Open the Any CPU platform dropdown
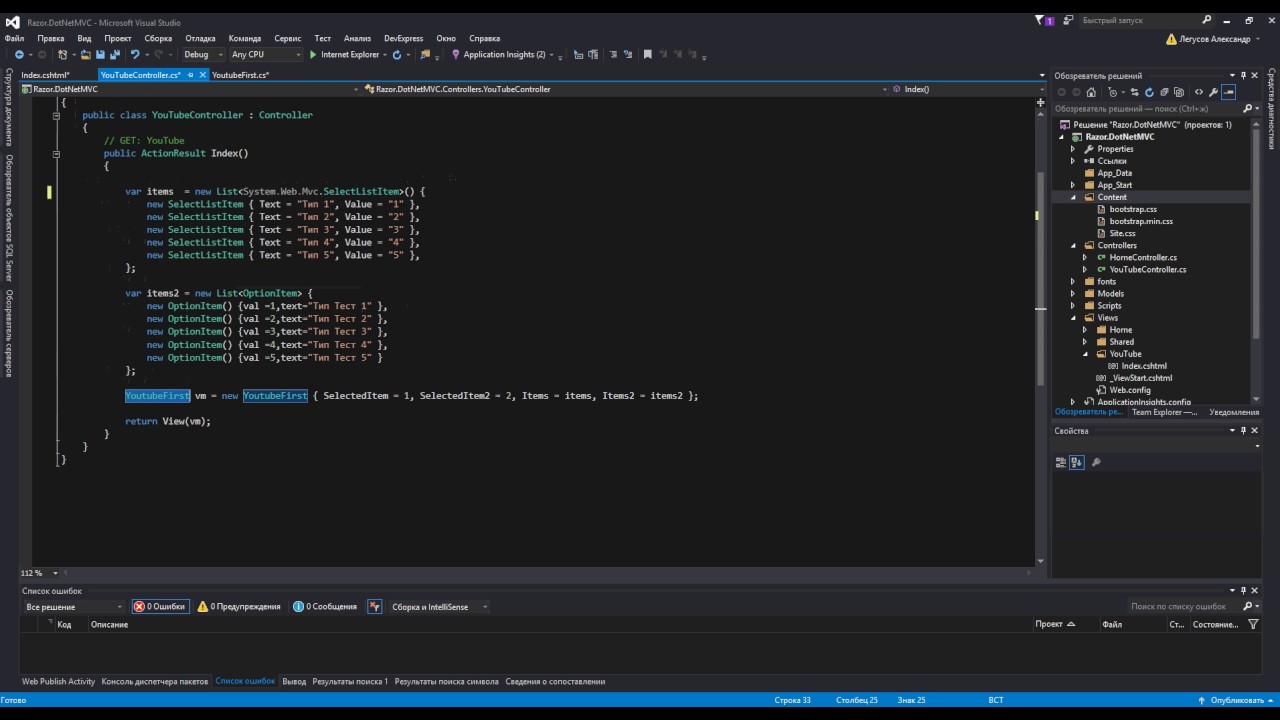 265,54
